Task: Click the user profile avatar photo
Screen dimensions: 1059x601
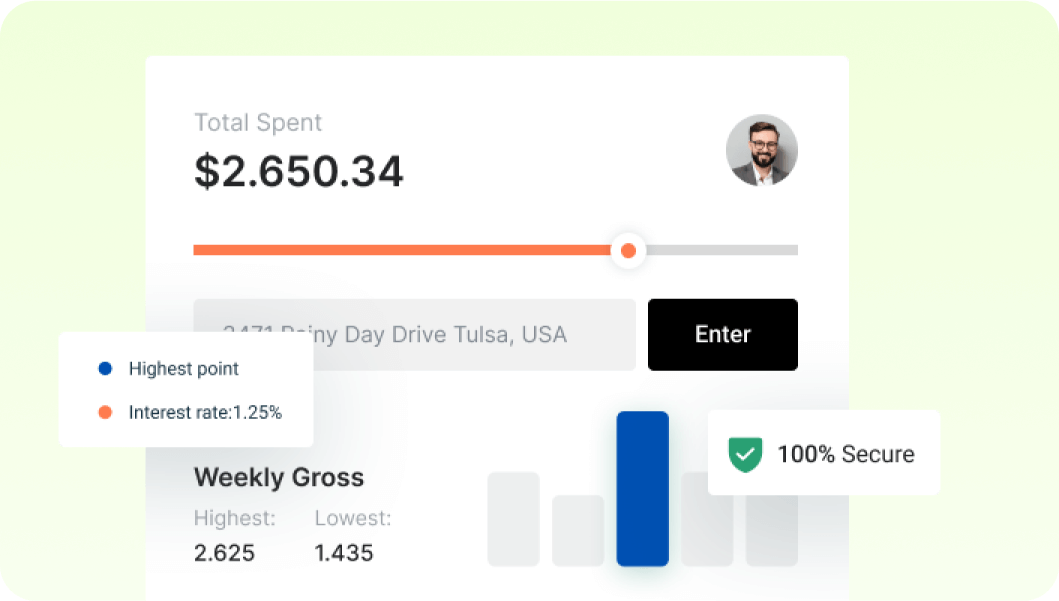Action: (x=761, y=150)
